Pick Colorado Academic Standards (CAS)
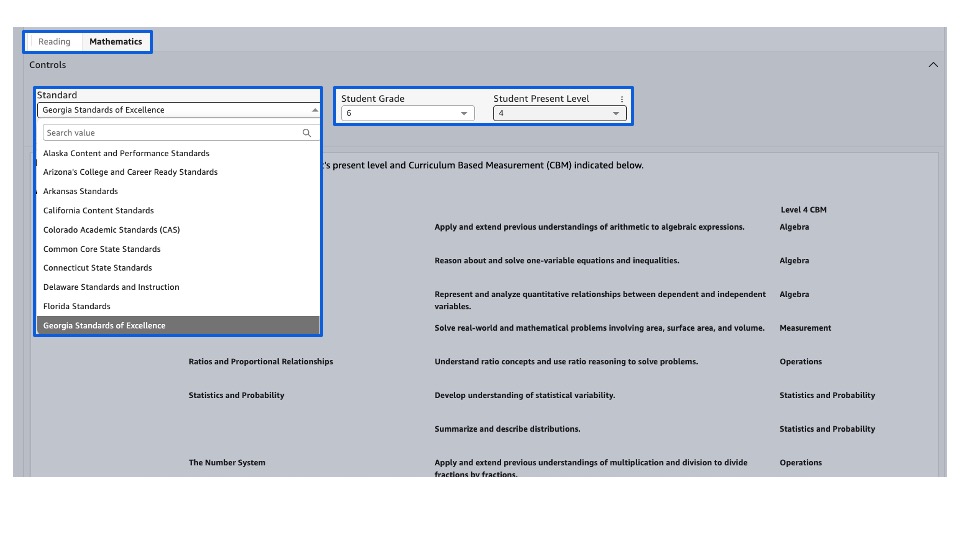The height and width of the screenshot is (540, 960). pos(111,230)
